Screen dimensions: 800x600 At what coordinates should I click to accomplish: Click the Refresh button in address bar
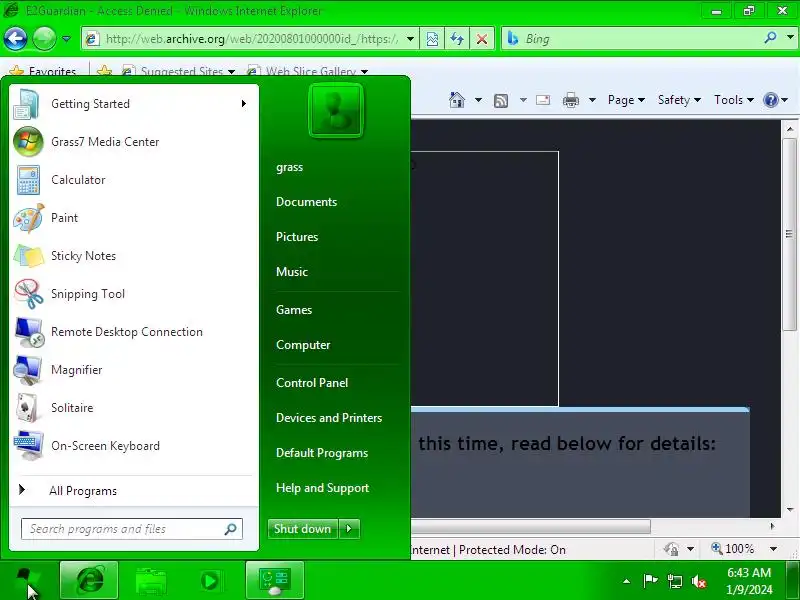point(457,39)
